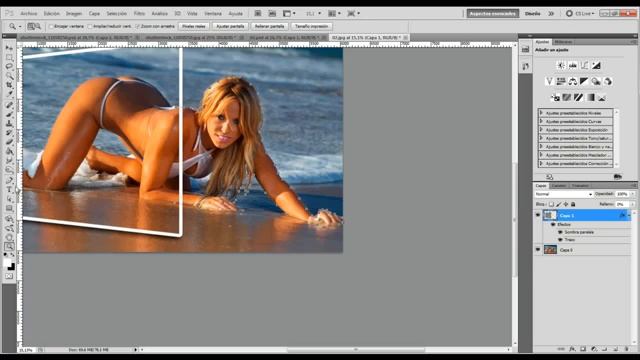640x360 pixels.
Task: Select the Aspectos esenciales workspace
Action: (x=493, y=13)
